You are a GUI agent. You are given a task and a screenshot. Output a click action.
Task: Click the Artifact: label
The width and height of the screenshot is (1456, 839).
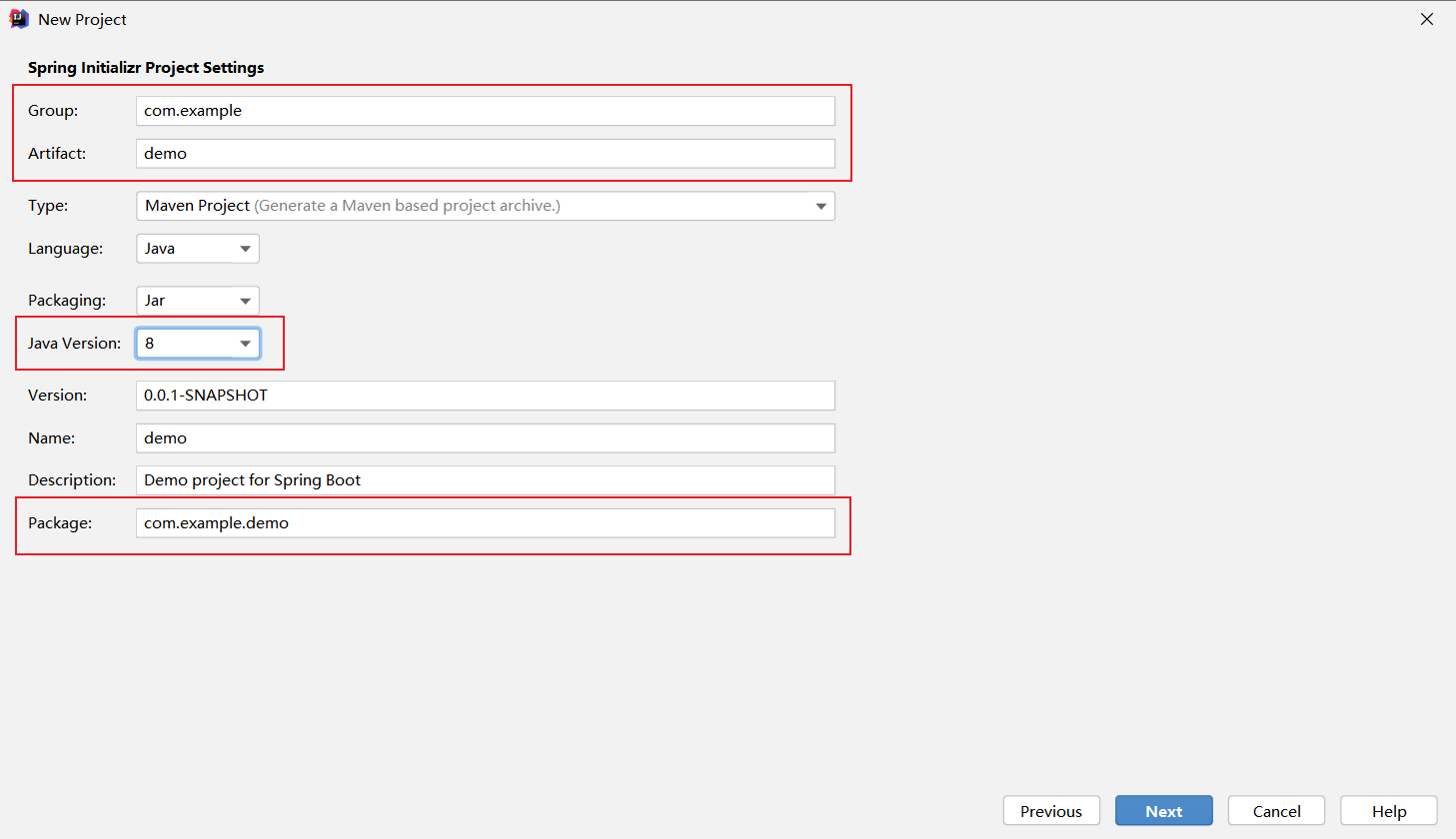pyautogui.click(x=57, y=154)
